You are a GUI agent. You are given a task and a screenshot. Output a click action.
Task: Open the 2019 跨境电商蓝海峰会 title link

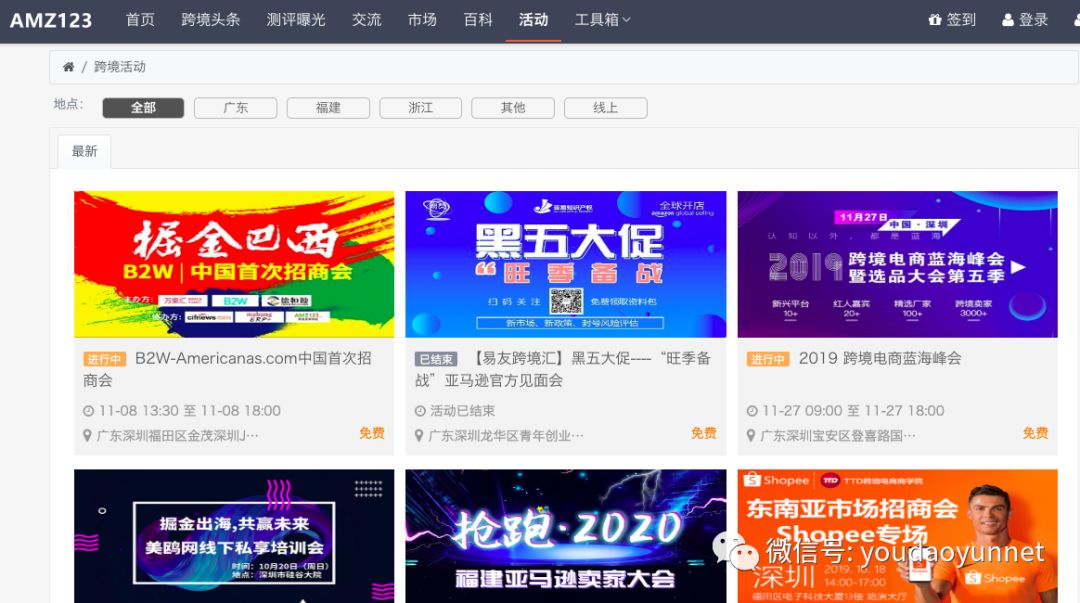[x=880, y=358]
